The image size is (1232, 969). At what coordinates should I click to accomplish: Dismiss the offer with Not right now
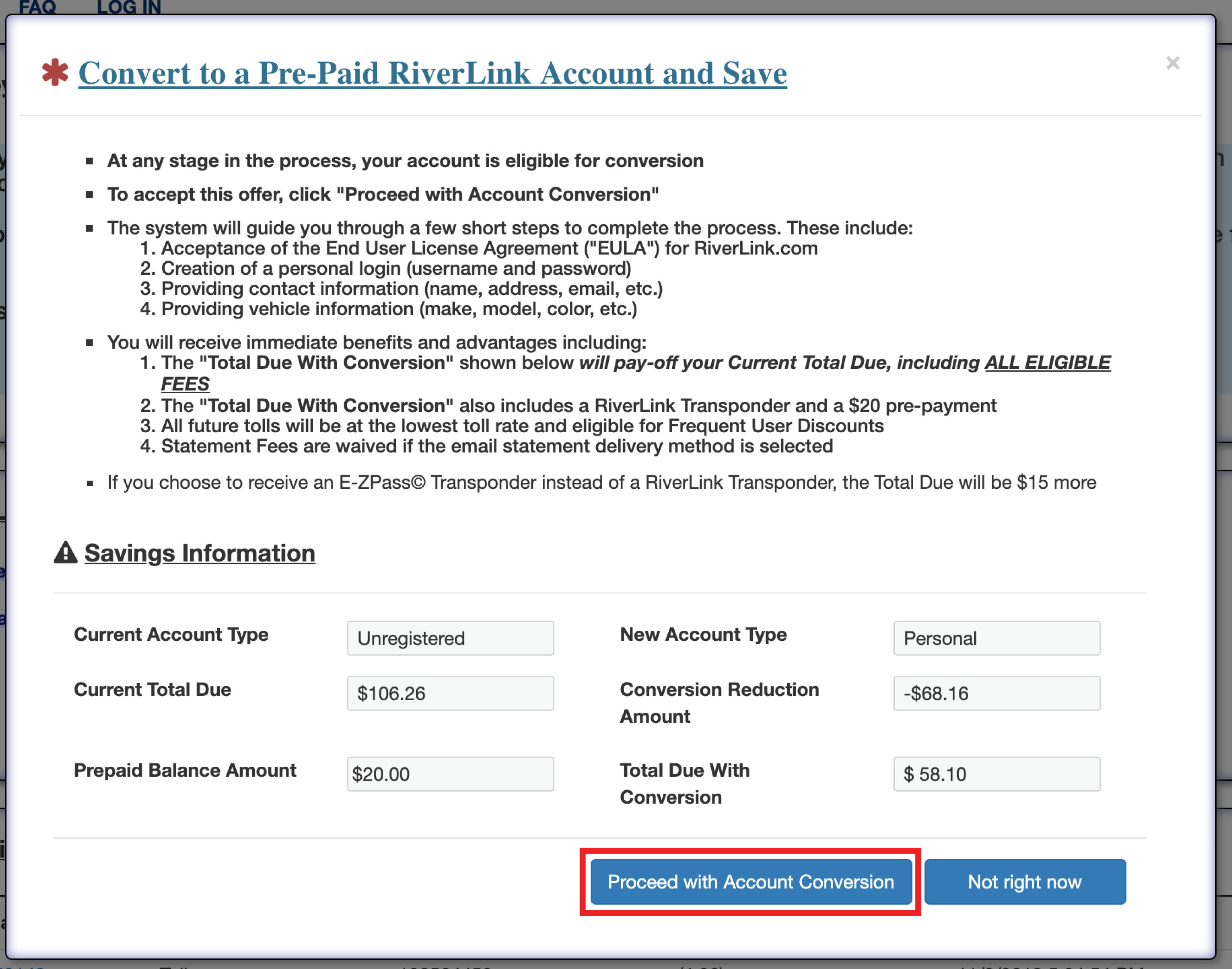1025,882
